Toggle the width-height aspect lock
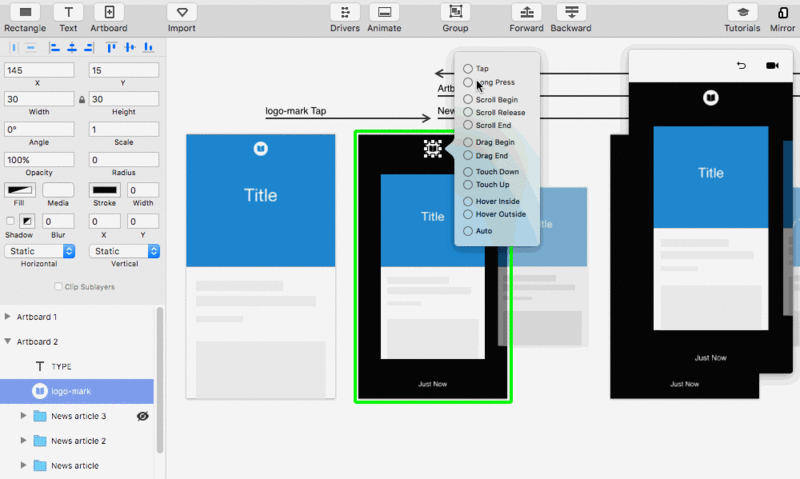800x479 pixels. pyautogui.click(x=82, y=99)
